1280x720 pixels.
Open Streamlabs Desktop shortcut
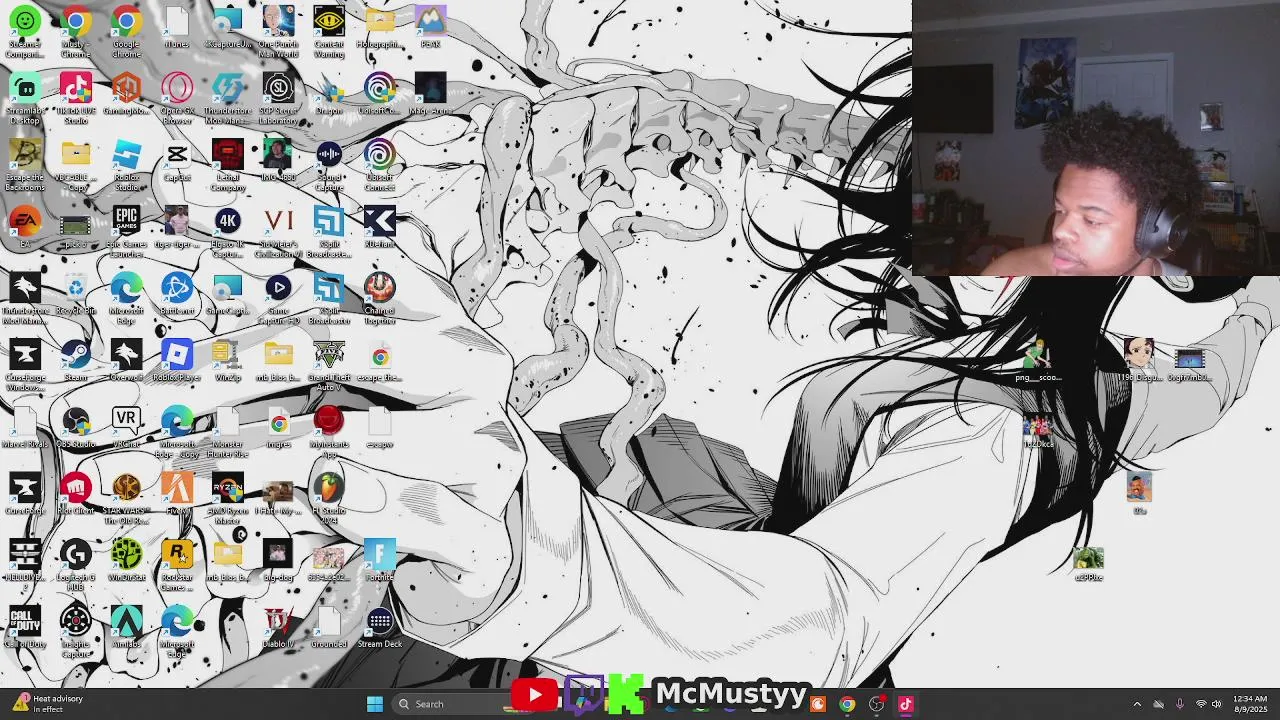point(25,99)
